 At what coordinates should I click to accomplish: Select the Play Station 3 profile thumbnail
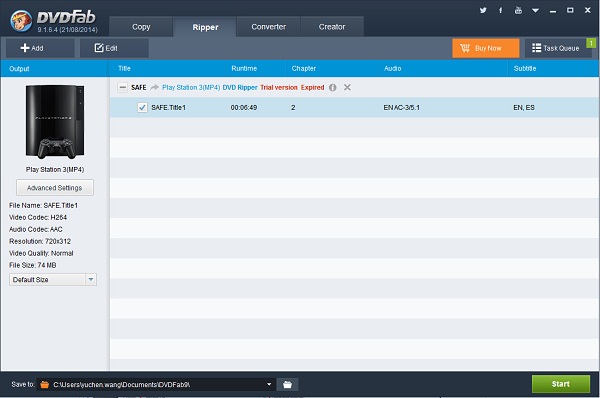point(55,122)
